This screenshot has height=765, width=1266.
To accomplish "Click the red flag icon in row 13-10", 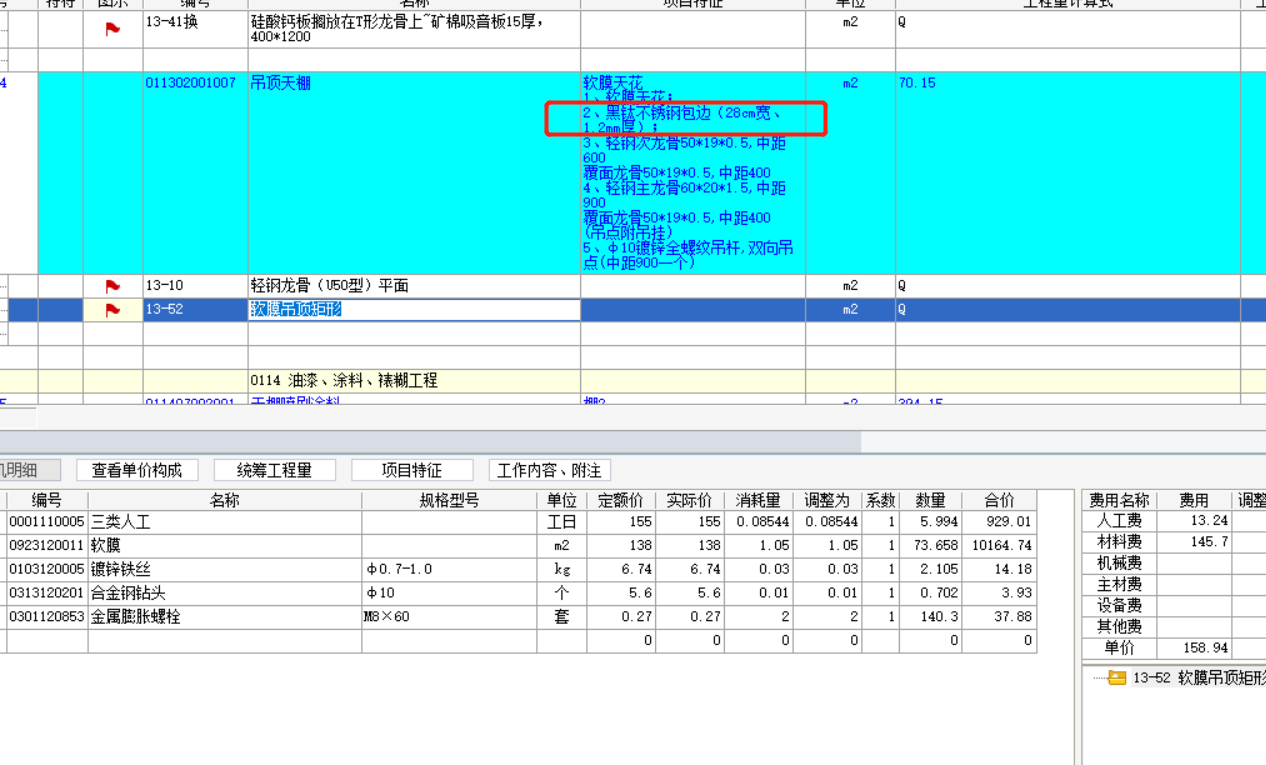I will 113,286.
